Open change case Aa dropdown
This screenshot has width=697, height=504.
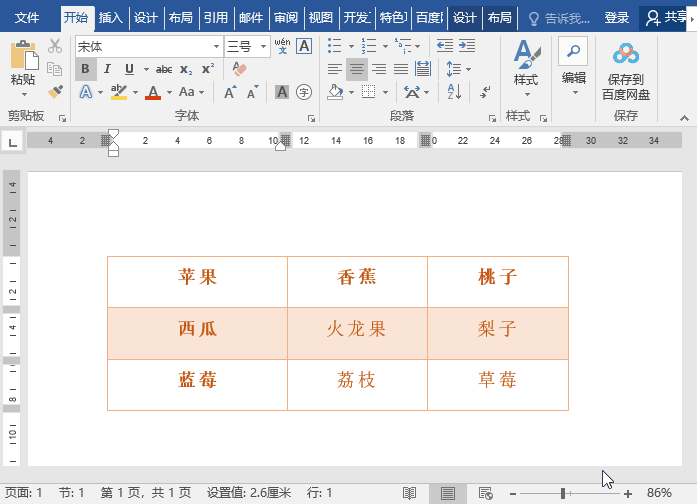point(191,92)
